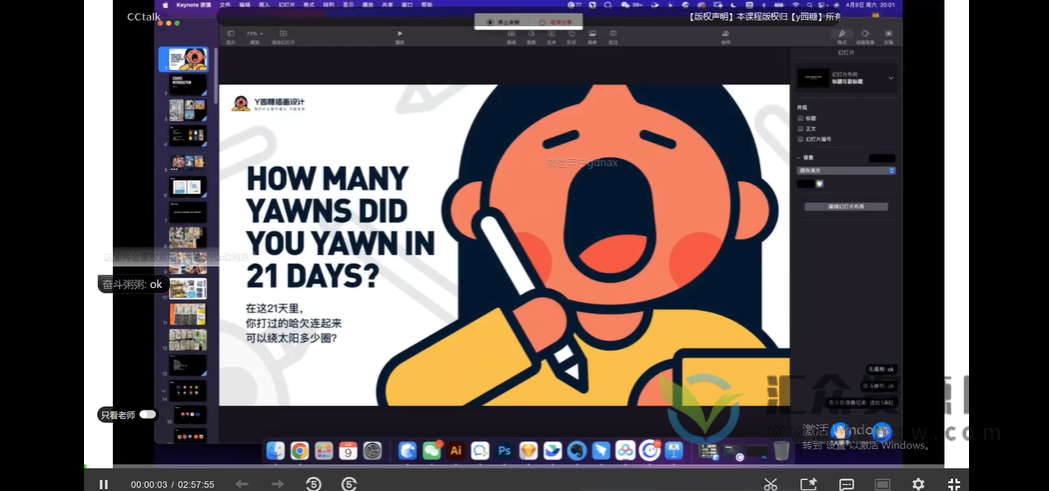This screenshot has height=491, width=1049.
Task: Launch Illustrator from the dock
Action: 456,451
